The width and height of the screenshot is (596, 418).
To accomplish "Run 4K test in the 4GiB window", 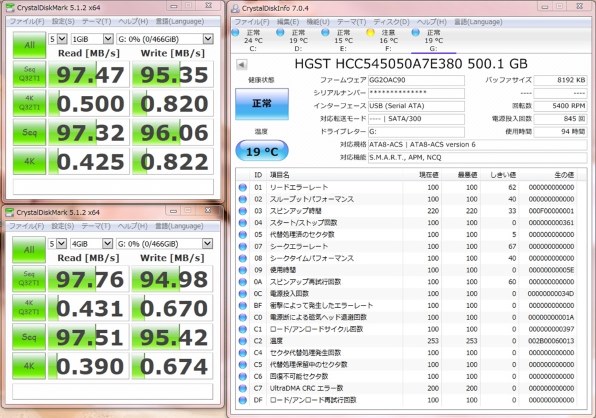I will (x=29, y=366).
